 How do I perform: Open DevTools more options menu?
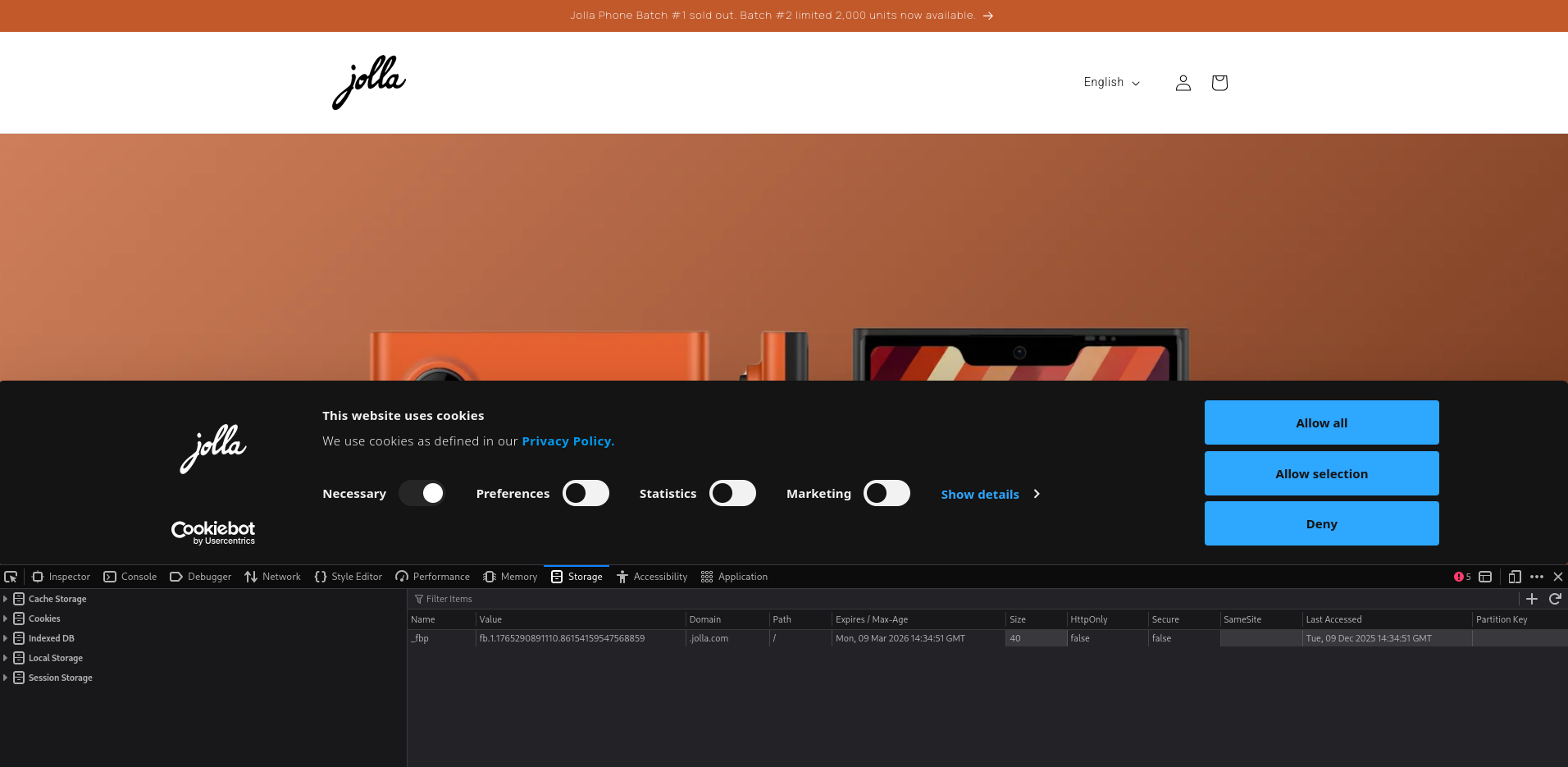[x=1537, y=577]
